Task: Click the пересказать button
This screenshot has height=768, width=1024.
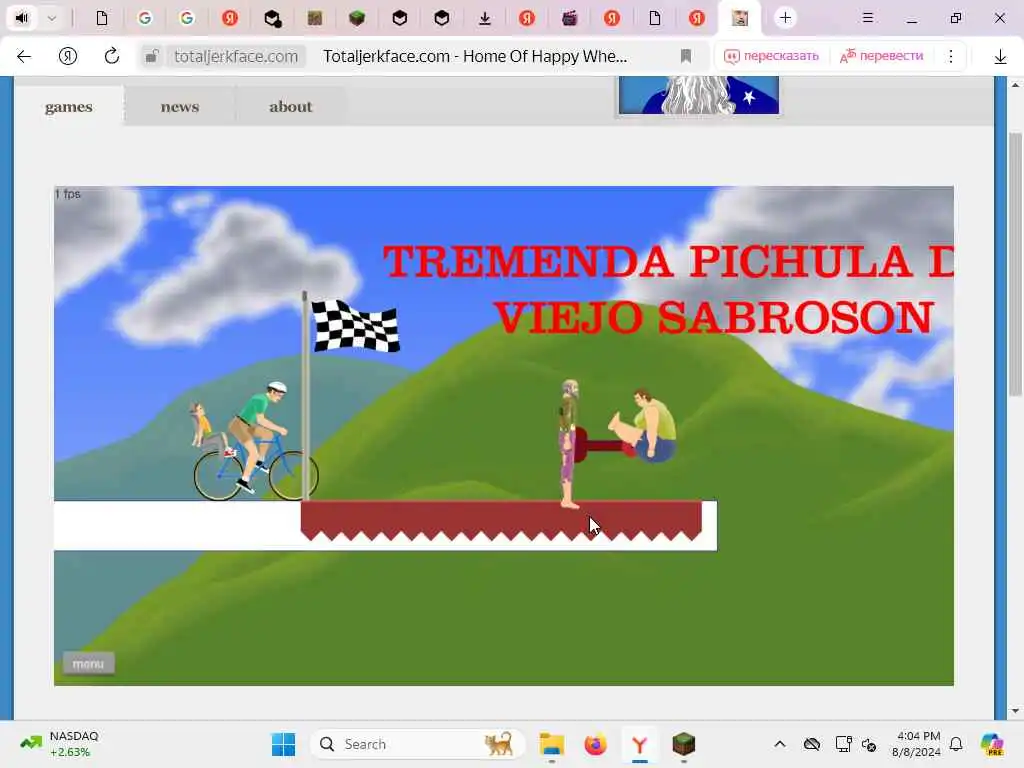Action: point(771,56)
